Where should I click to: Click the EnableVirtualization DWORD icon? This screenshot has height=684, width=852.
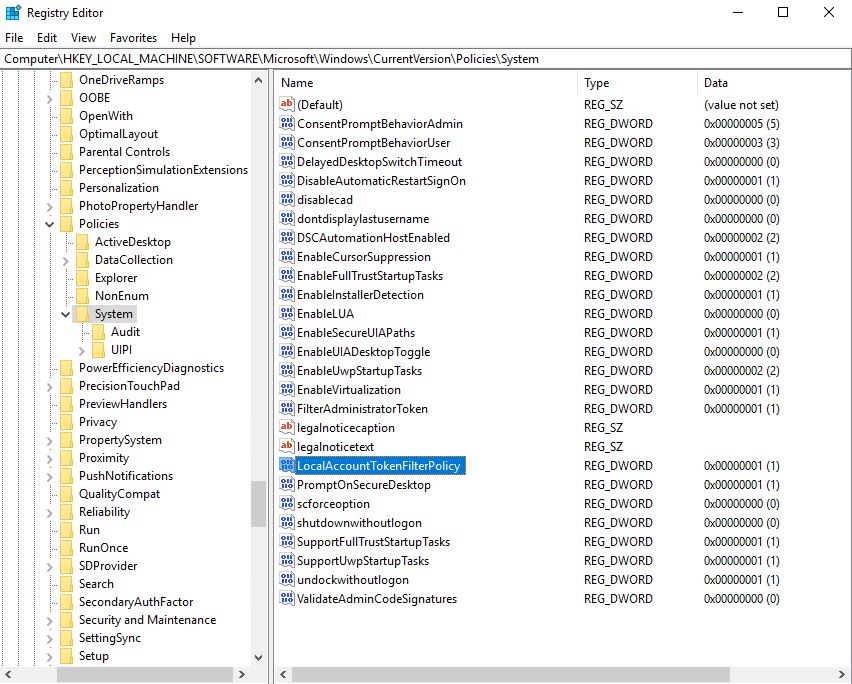coord(286,390)
